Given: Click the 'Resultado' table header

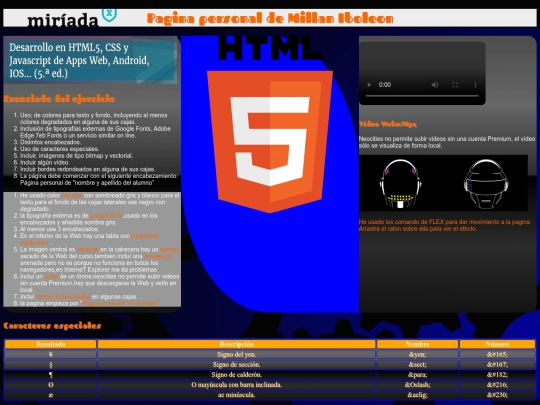Looking at the screenshot, I should 51,344.
